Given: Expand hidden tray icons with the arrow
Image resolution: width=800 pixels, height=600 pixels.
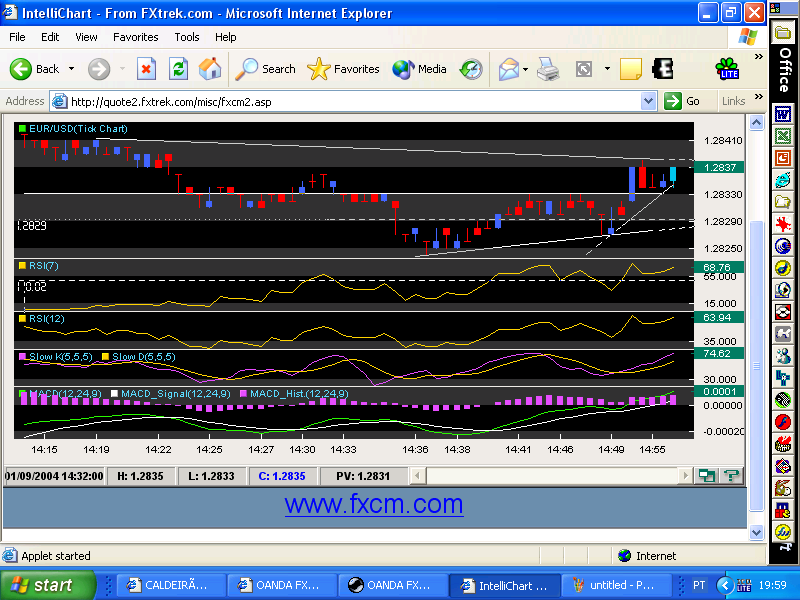Looking at the screenshot, I should coord(724,585).
